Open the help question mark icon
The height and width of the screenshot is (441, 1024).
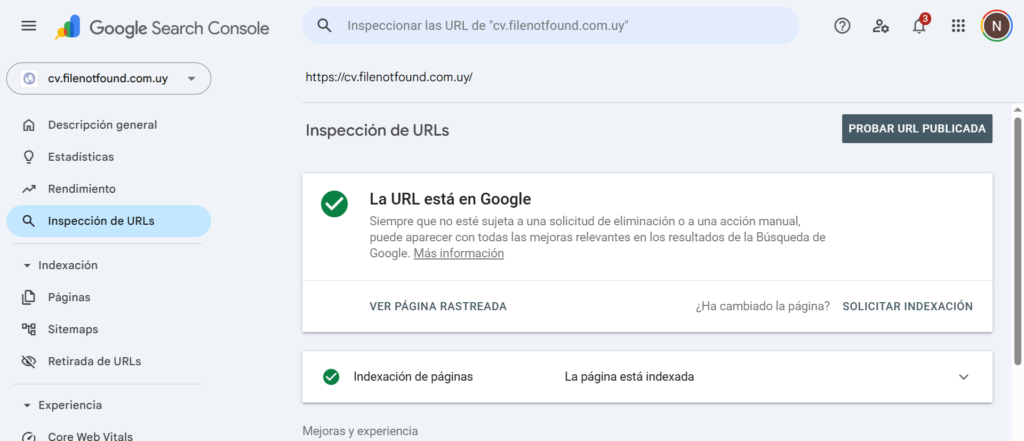(x=842, y=26)
